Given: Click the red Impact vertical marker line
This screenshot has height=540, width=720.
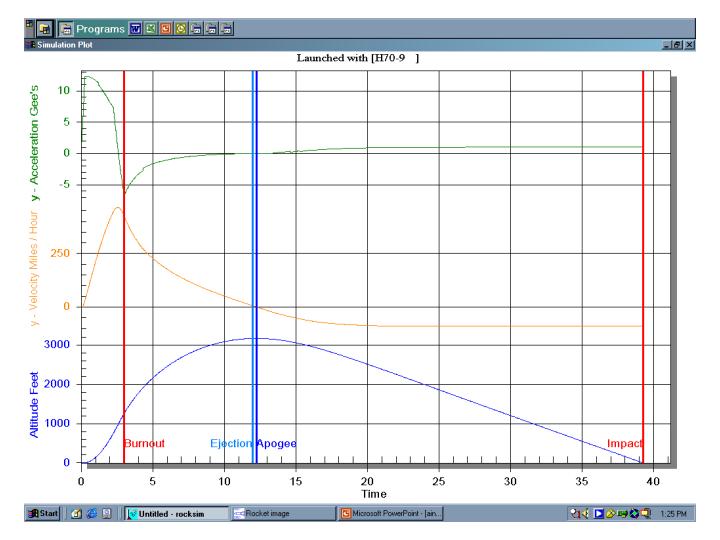Looking at the screenshot, I should [x=643, y=266].
